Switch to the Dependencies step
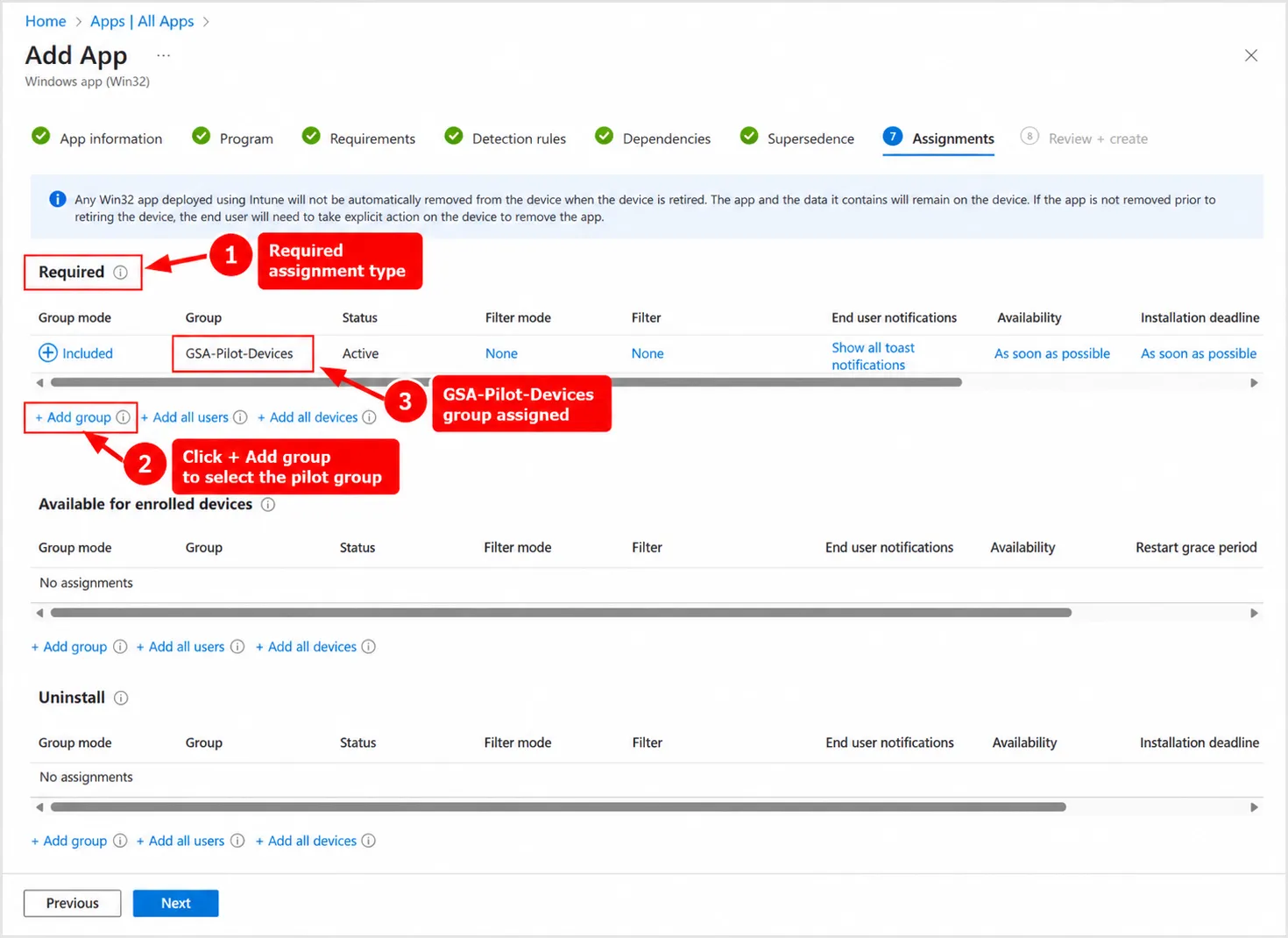 click(653, 138)
